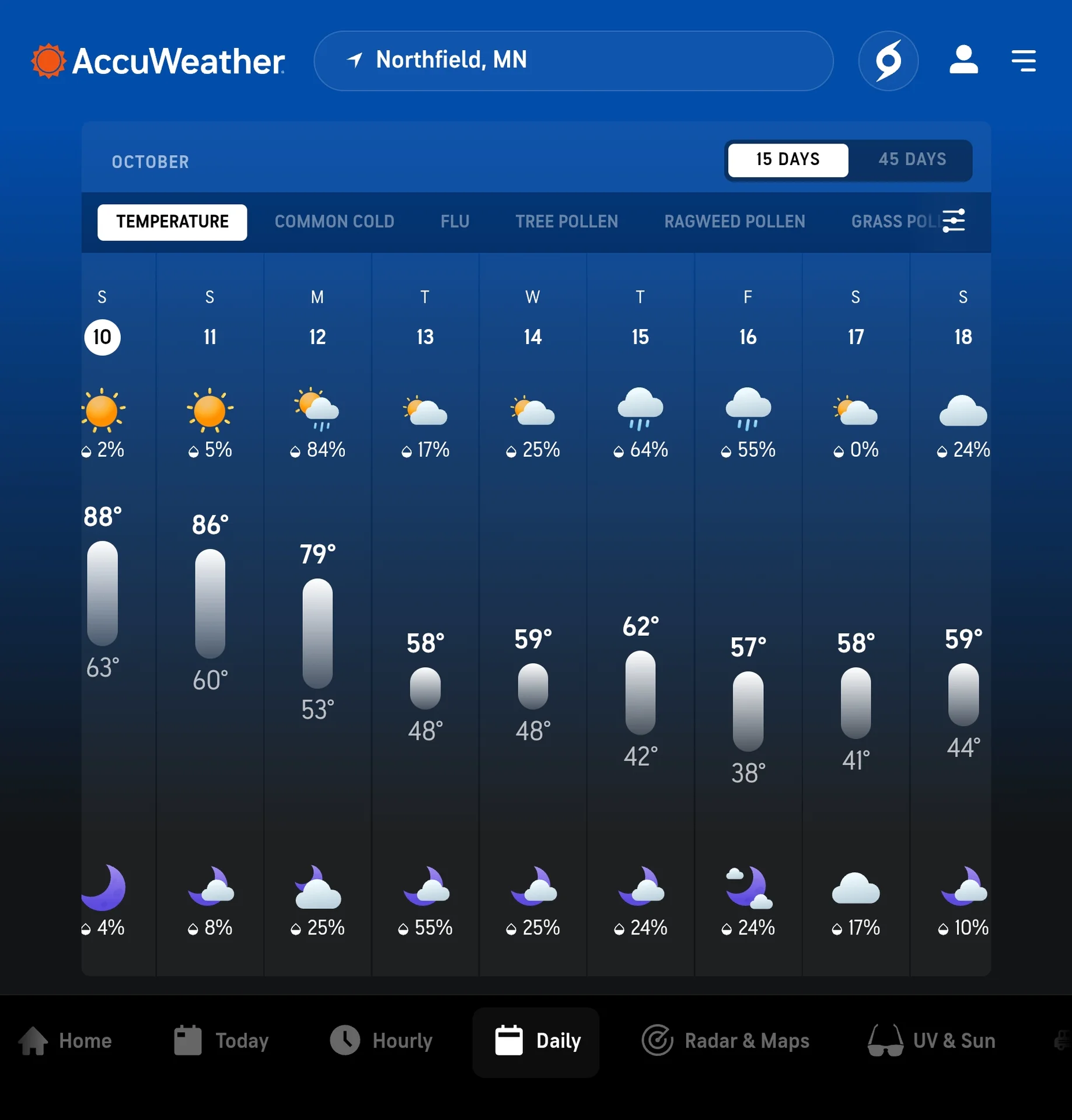Click the 62° to 42° temperature bar

pyautogui.click(x=640, y=692)
